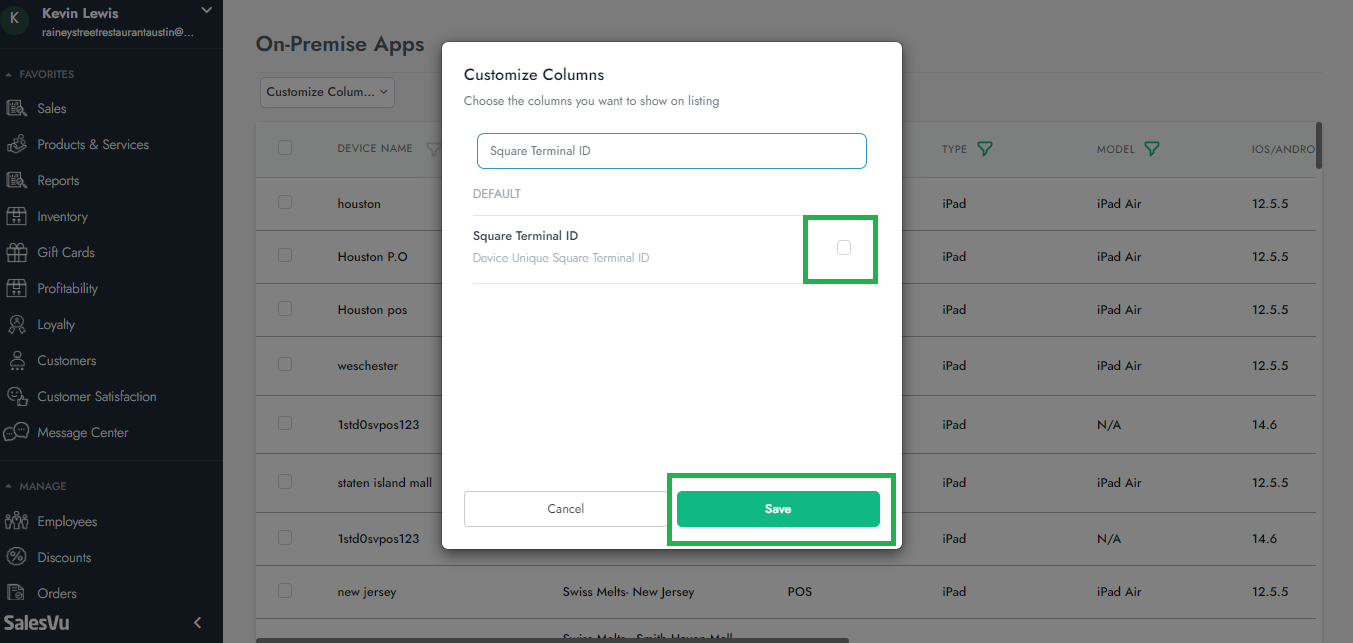
Task: Click the Employees icon
Action: pos(16,521)
